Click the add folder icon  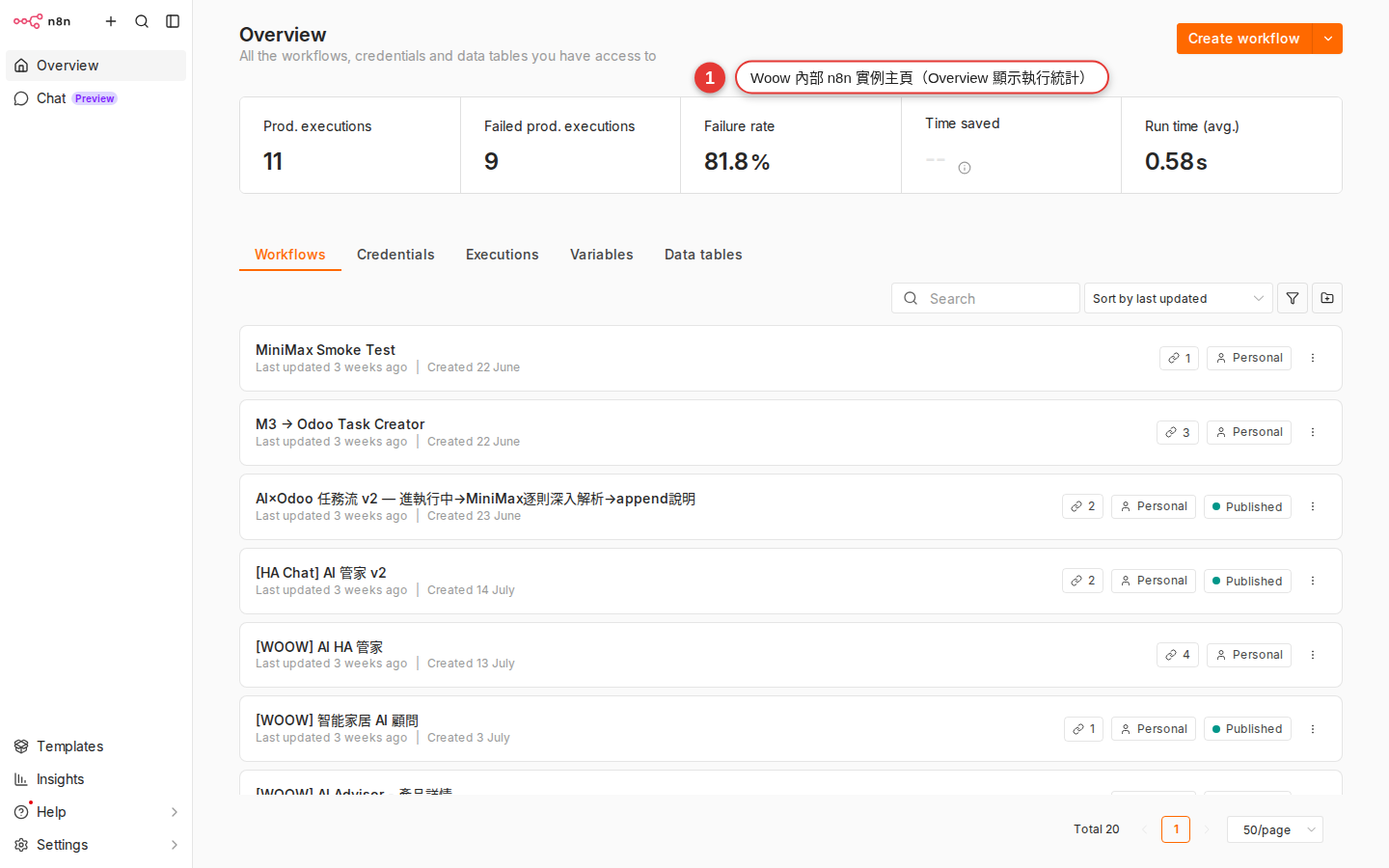click(x=1327, y=298)
